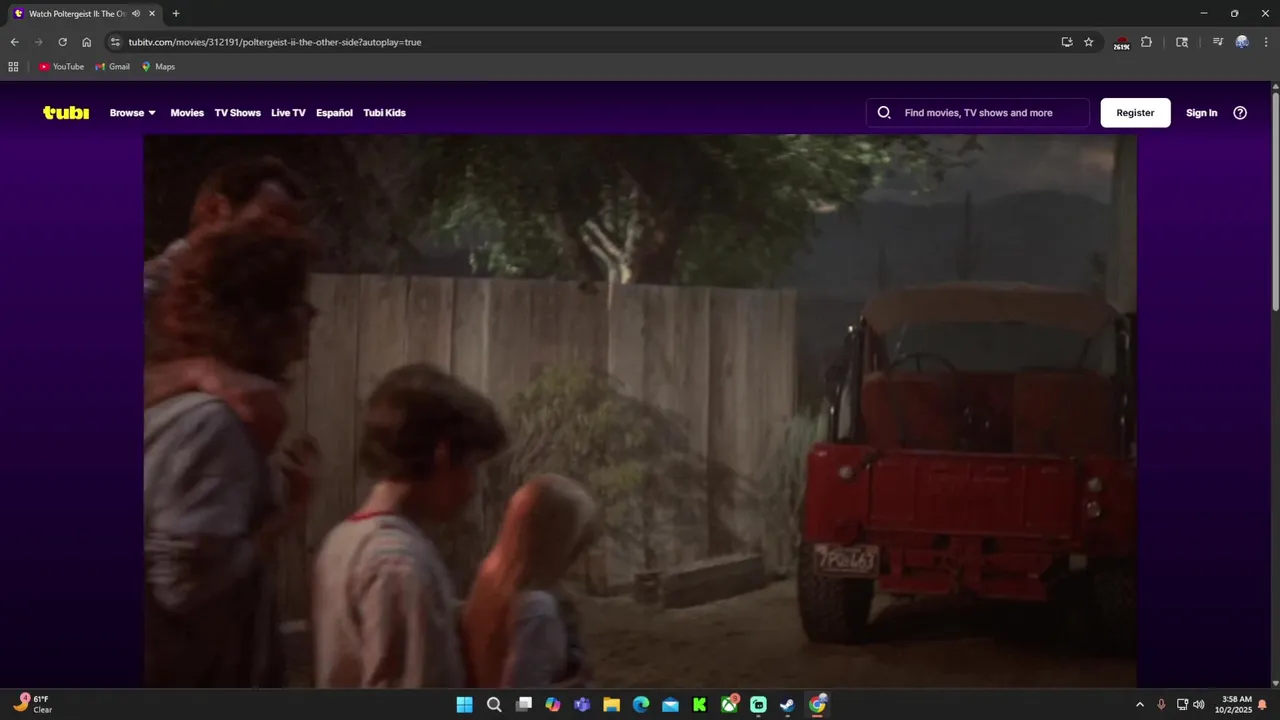Viewport: 1280px width, 720px height.
Task: Open the apps grid in bookmarks bar
Action: 13,67
